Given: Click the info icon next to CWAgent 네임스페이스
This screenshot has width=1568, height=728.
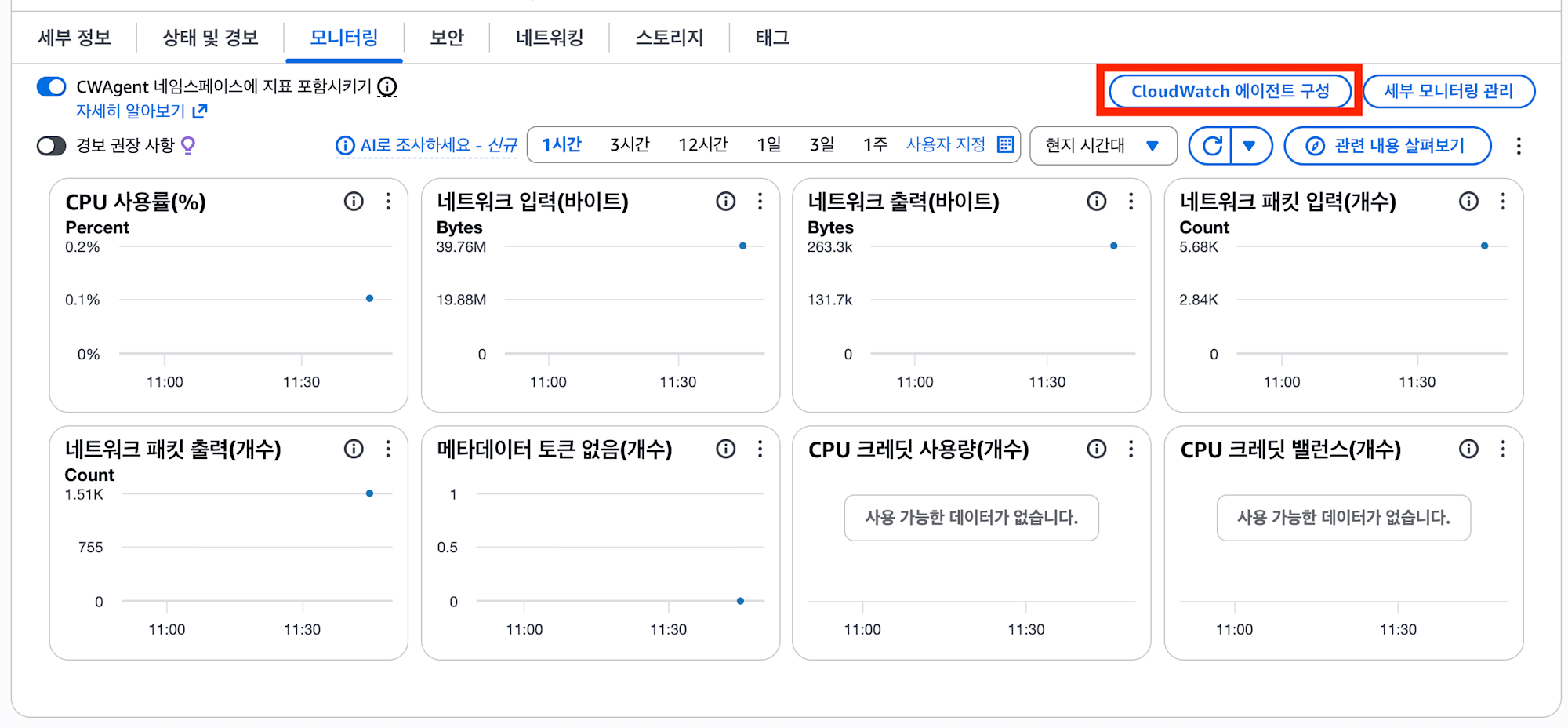Looking at the screenshot, I should 387,87.
